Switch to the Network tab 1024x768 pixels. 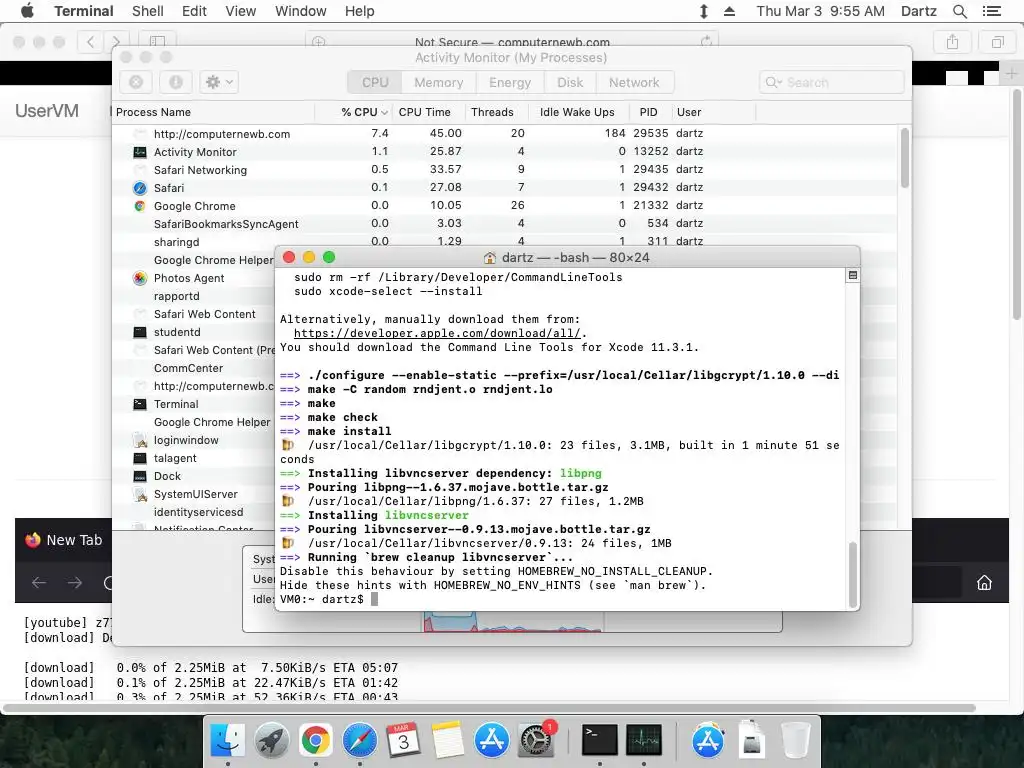[x=634, y=82]
